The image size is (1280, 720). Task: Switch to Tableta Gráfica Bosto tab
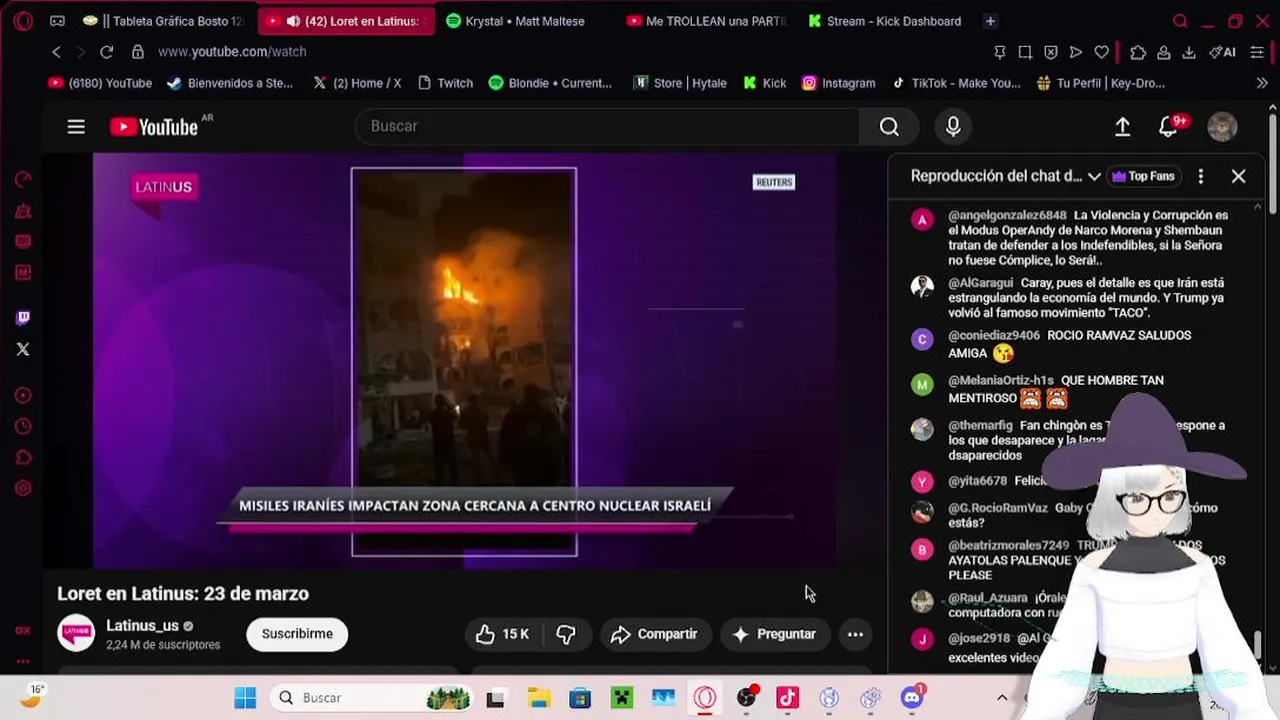(x=164, y=21)
